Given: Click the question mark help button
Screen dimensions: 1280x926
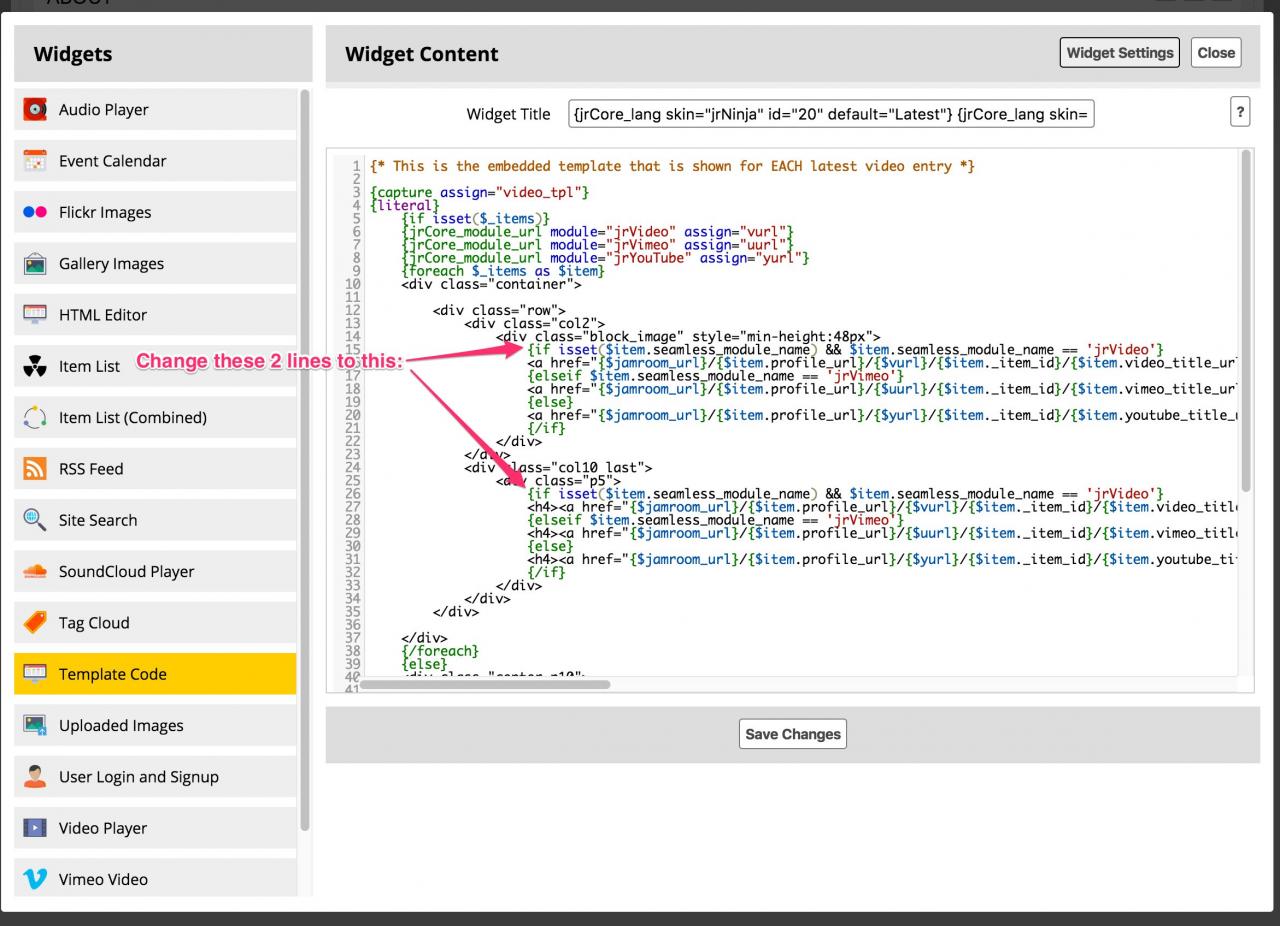Looking at the screenshot, I should [x=1240, y=112].
